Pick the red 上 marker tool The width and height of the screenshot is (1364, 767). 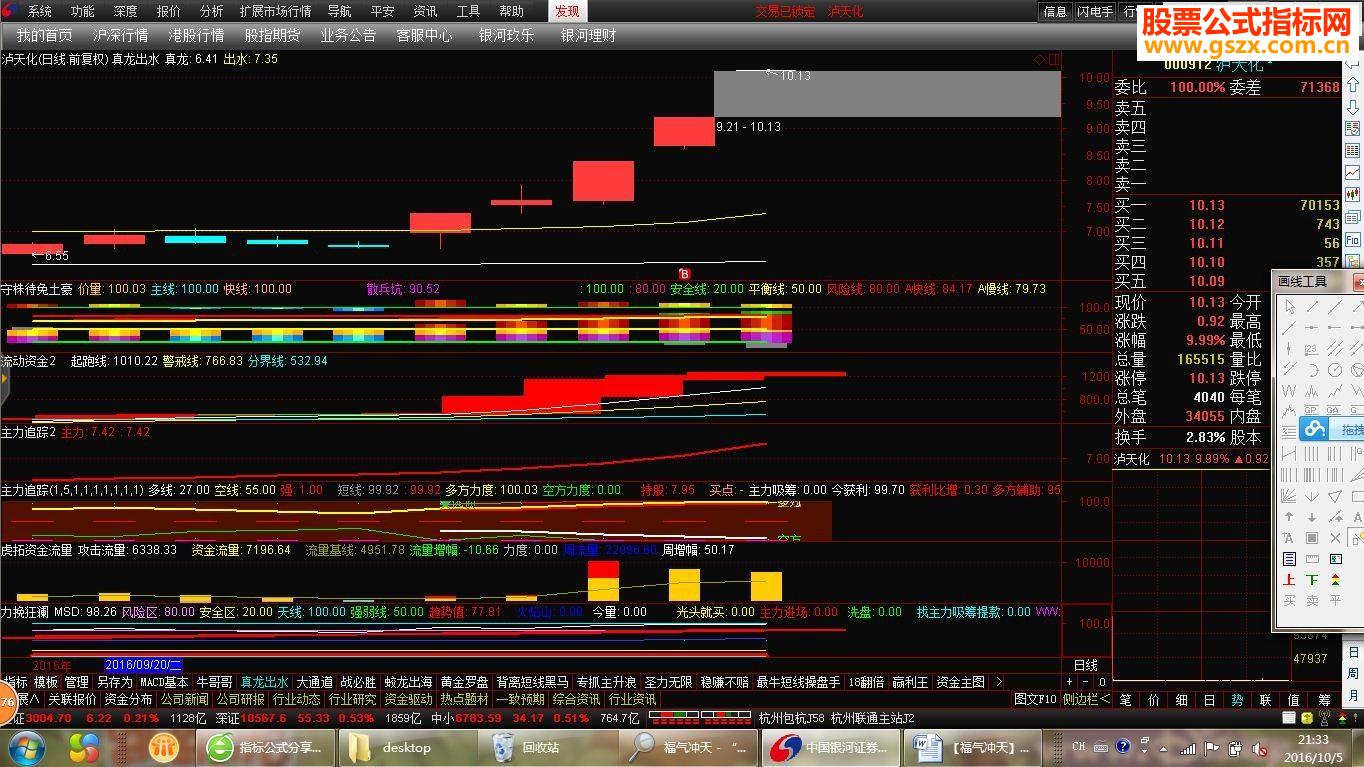(x=1289, y=580)
